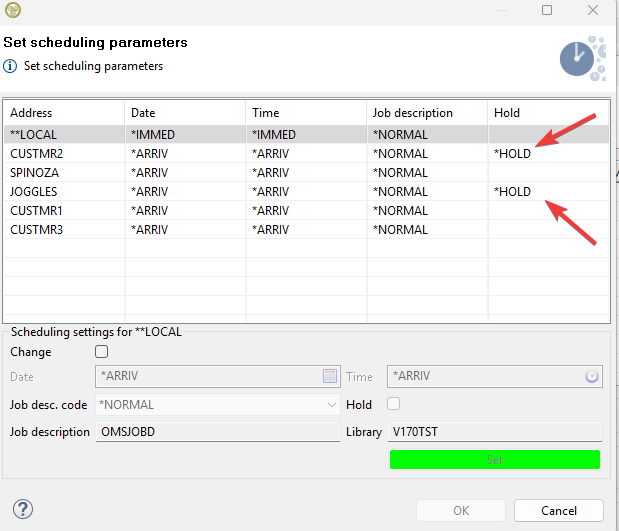Image resolution: width=619 pixels, height=531 pixels.
Task: Click the Job description column header
Action: pos(427,113)
